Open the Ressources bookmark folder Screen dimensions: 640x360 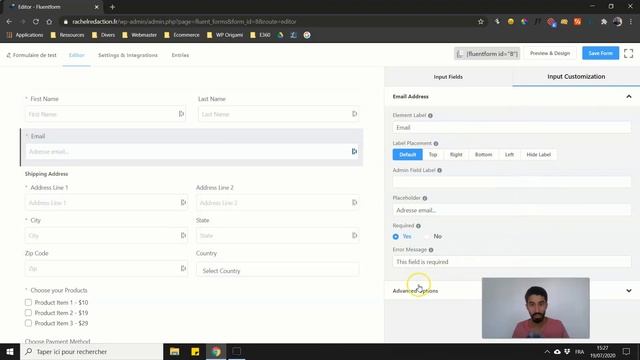click(67, 35)
